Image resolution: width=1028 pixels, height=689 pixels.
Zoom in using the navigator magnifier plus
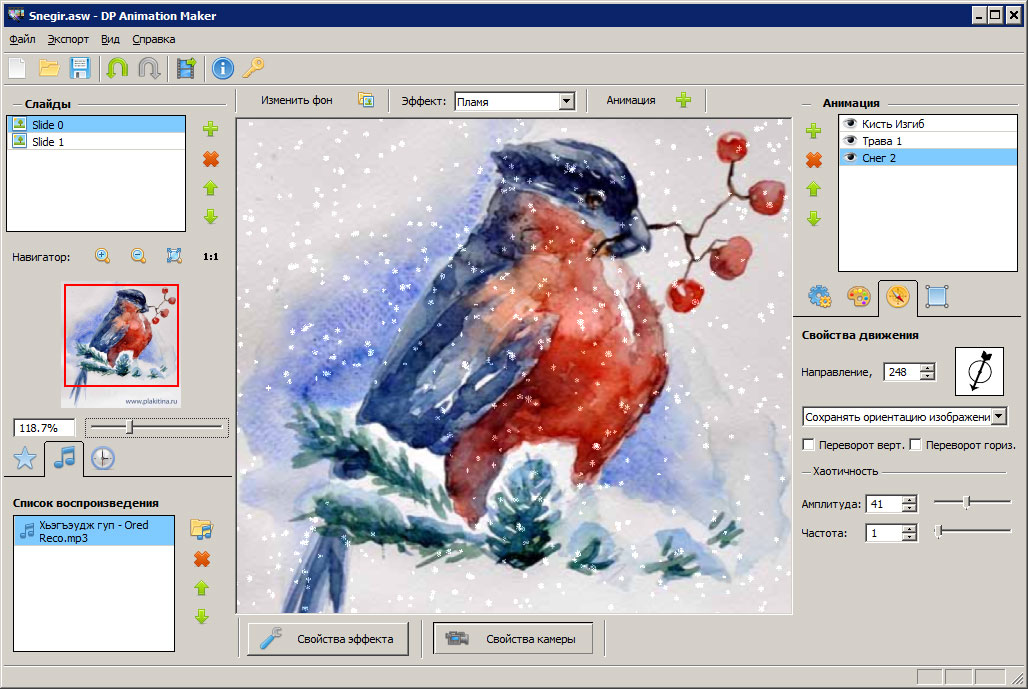[102, 256]
